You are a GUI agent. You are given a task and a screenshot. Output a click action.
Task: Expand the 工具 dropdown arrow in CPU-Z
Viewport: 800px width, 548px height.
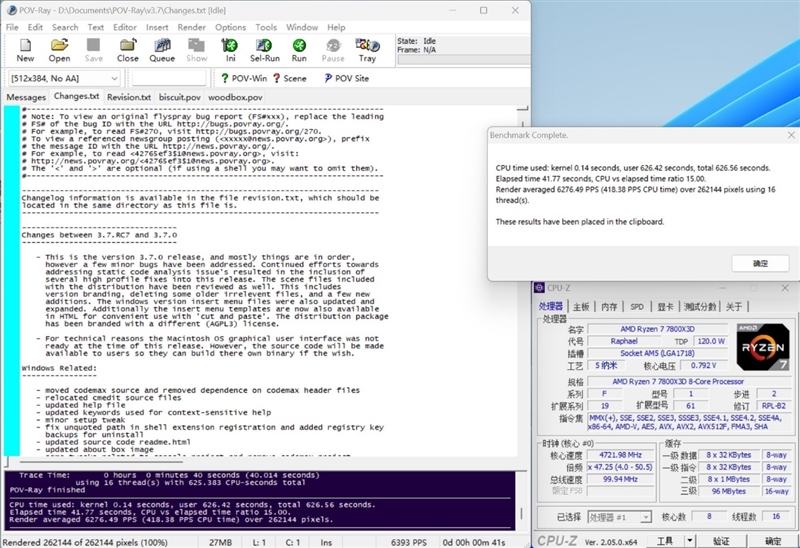tap(689, 541)
